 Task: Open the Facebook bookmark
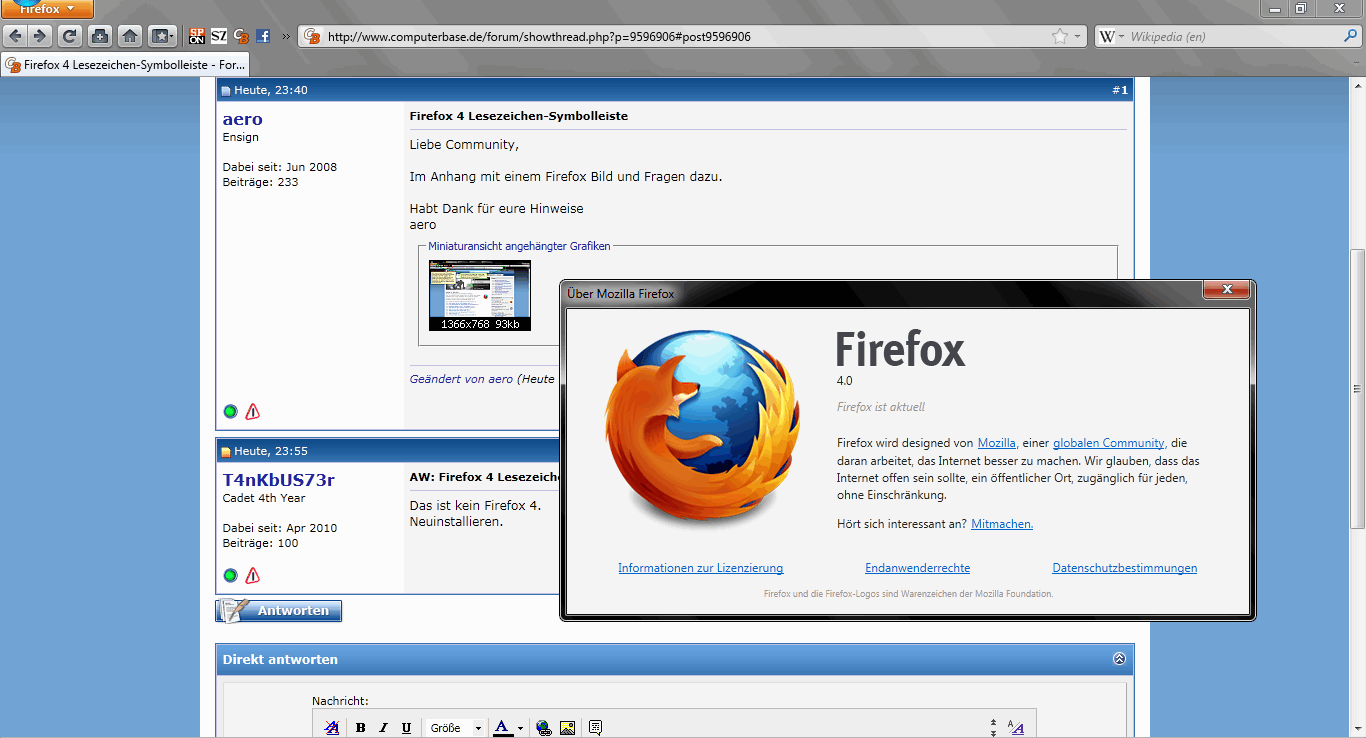click(263, 36)
